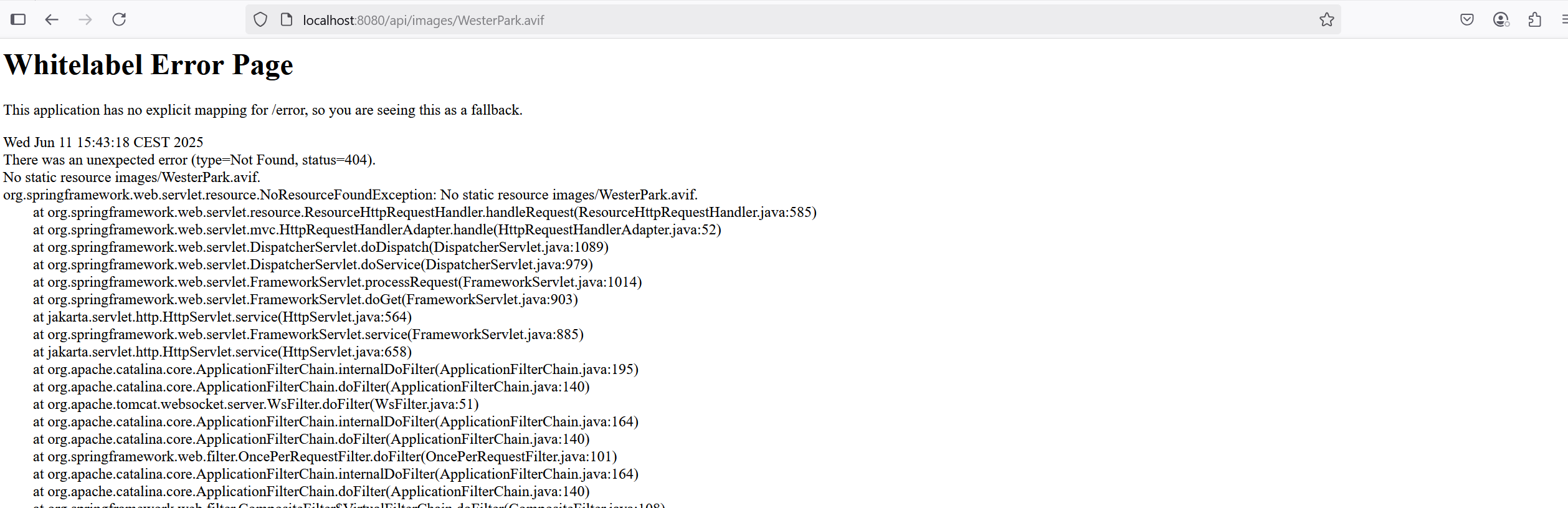Open the Extensions puzzle-piece panel
Screen dimensions: 1568x508
coord(1535,20)
